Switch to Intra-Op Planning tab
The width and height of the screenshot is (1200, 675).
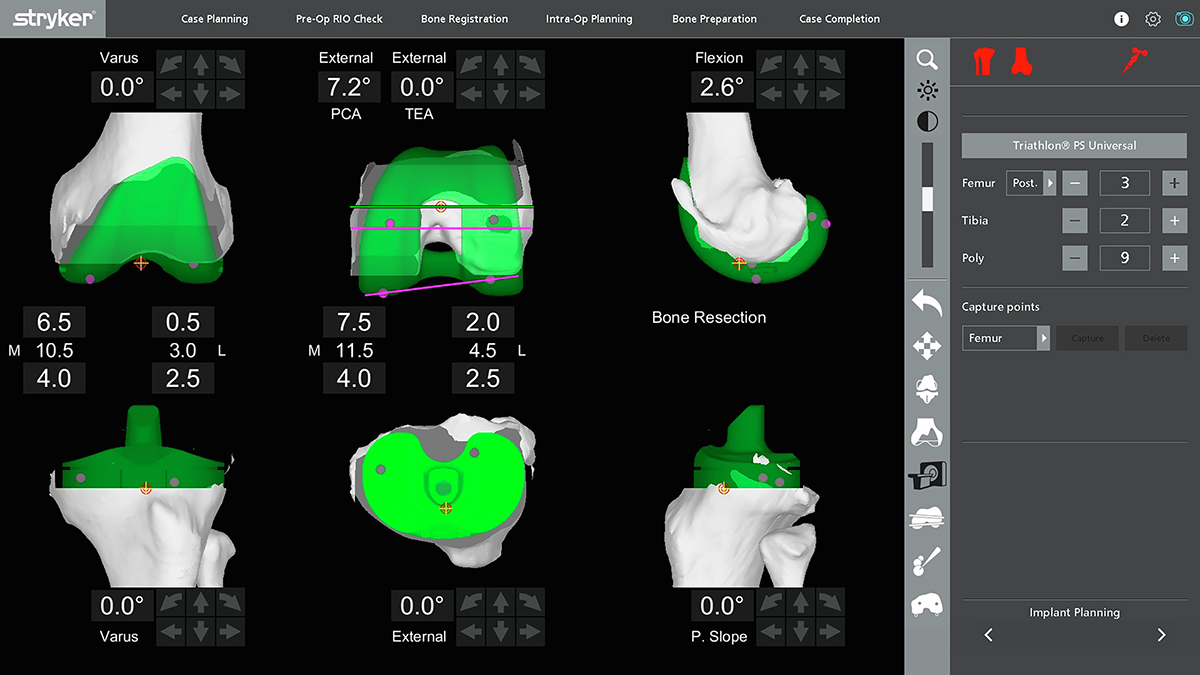[x=589, y=19]
